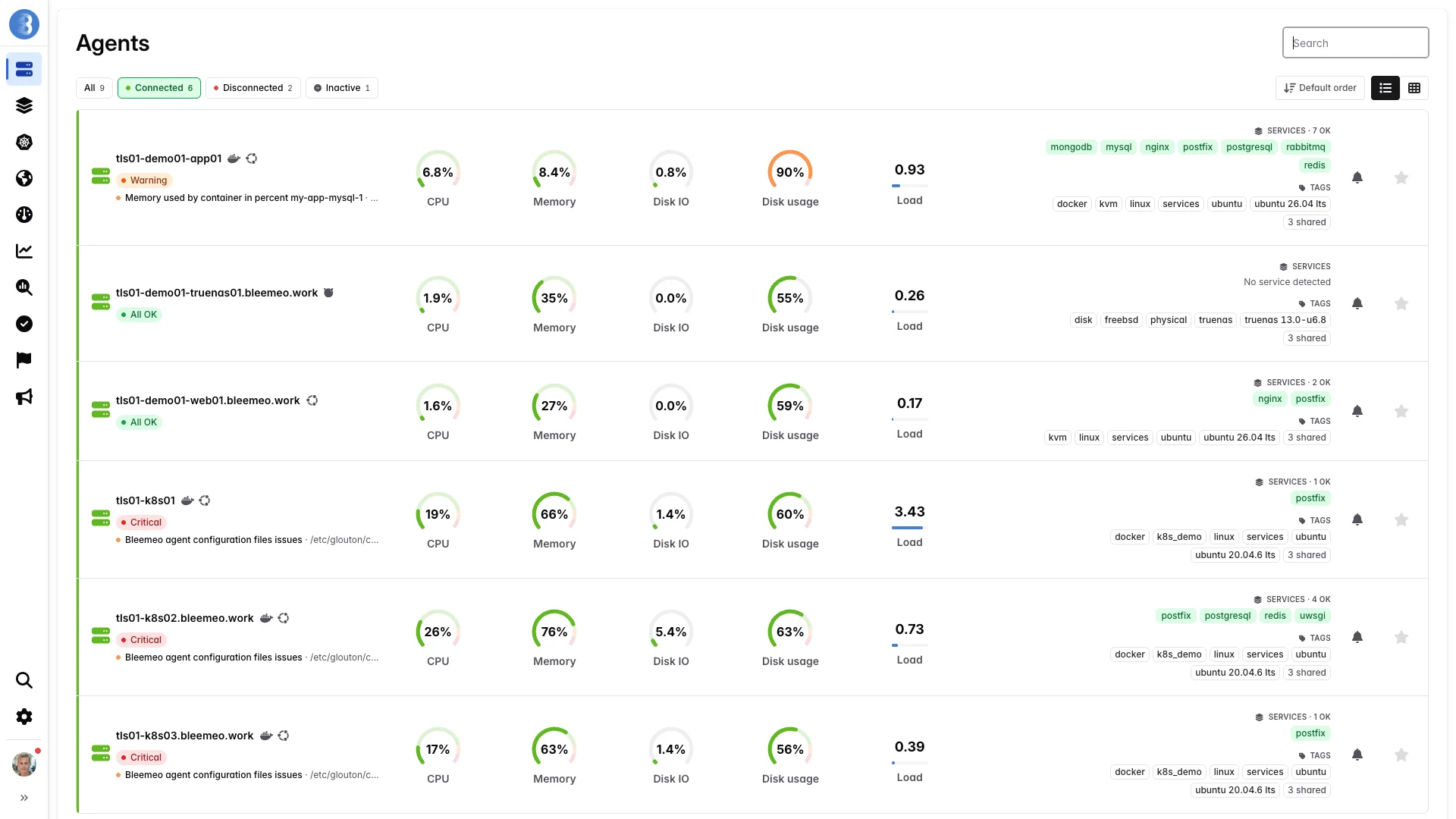Open the checkmark circle icon in sidebar
This screenshot has height=819, width=1456.
(x=24, y=324)
